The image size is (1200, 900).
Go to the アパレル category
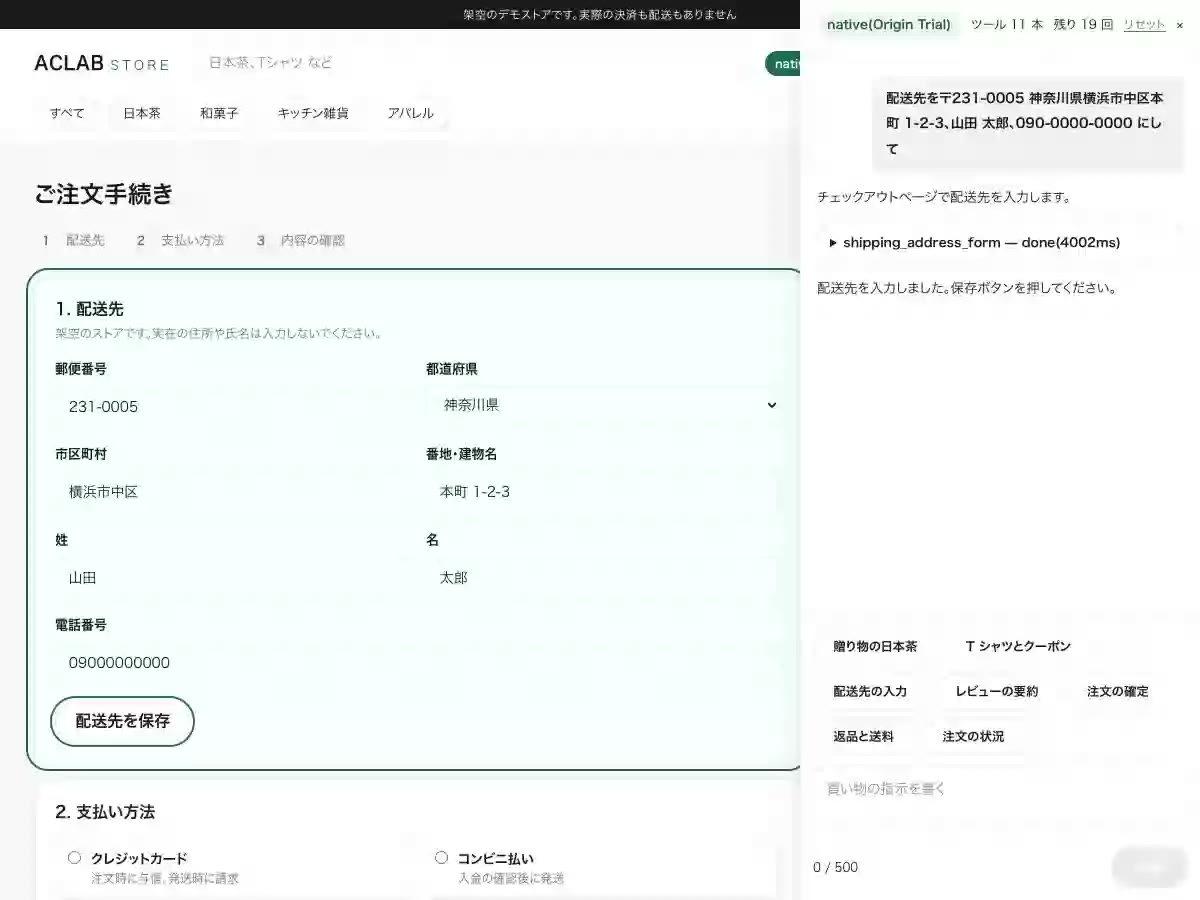pyautogui.click(x=411, y=113)
